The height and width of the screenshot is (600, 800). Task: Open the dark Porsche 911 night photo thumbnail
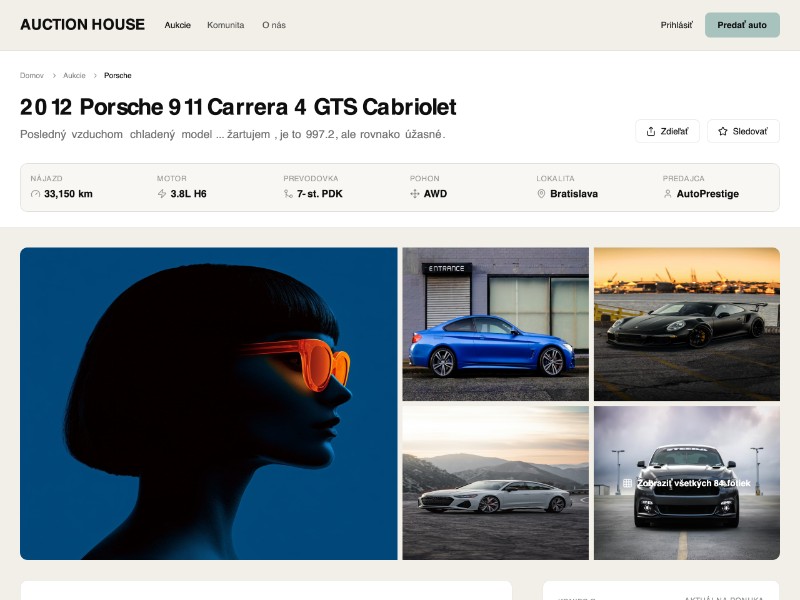pos(687,322)
